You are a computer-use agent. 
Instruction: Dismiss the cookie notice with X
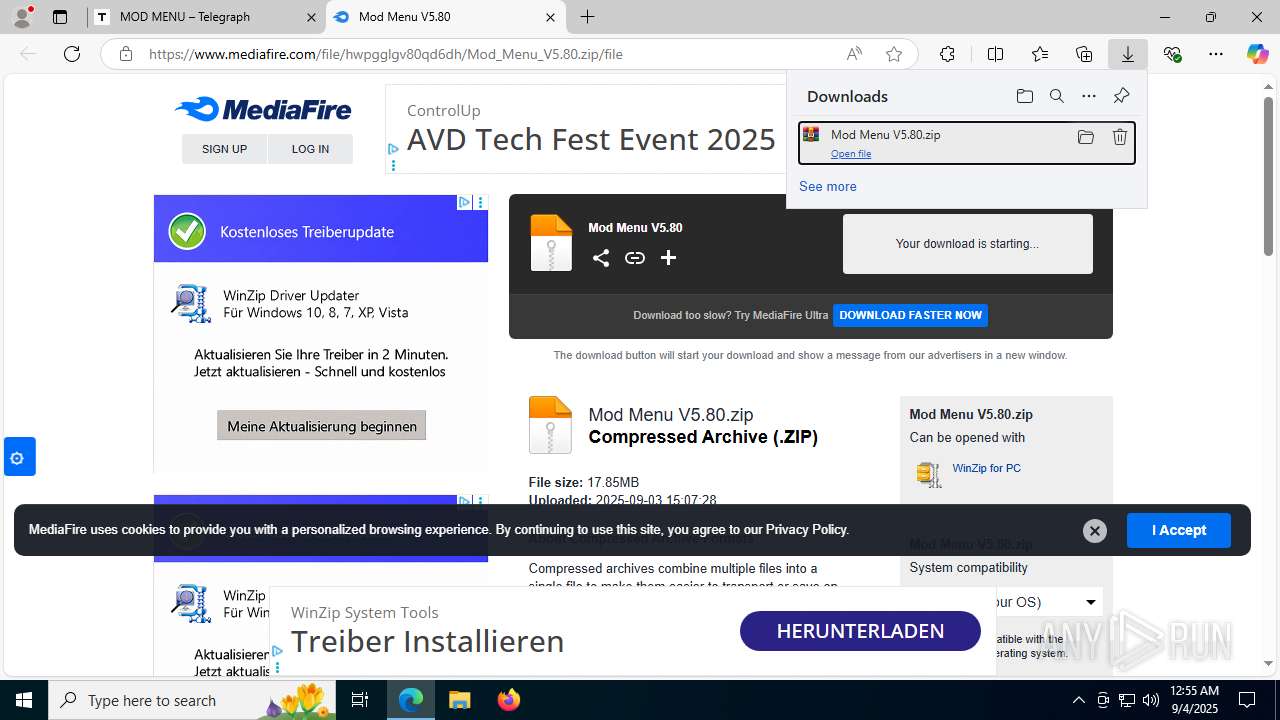coord(1095,531)
